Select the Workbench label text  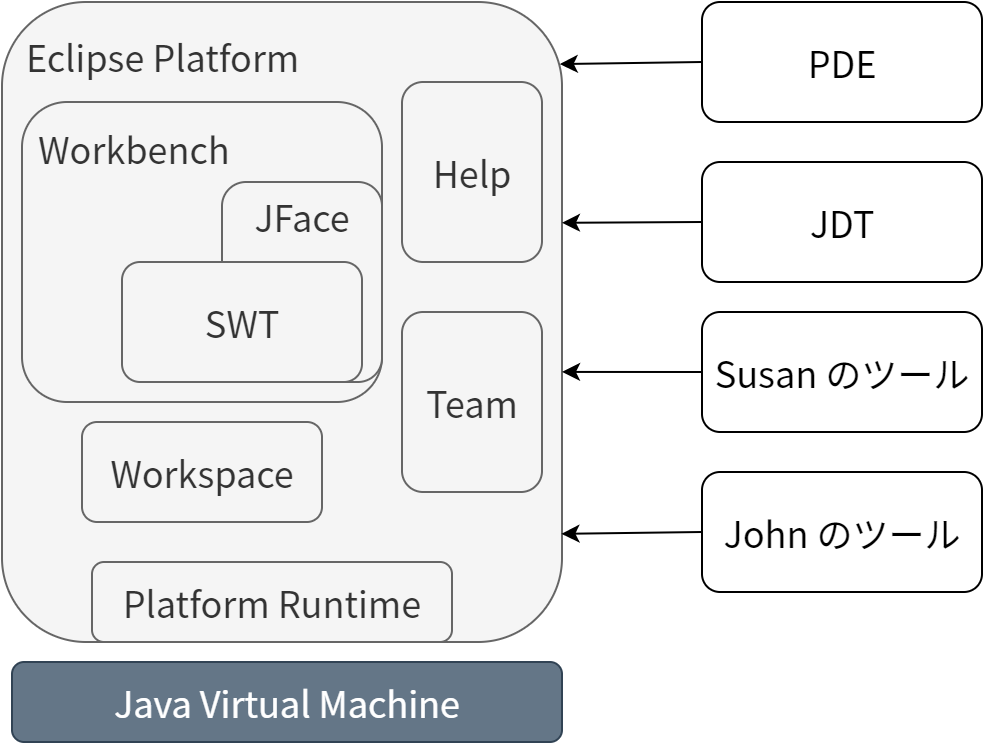(133, 151)
